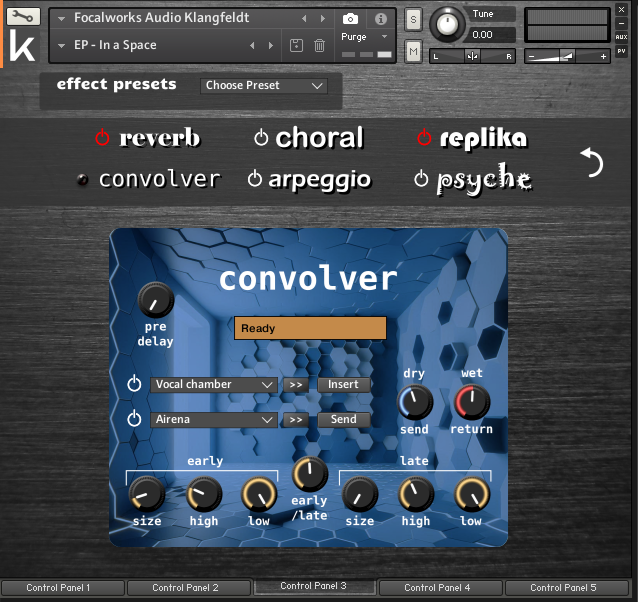Screen dimensions: 638x602
Task: Click the Insert button
Action: pyautogui.click(x=343, y=384)
